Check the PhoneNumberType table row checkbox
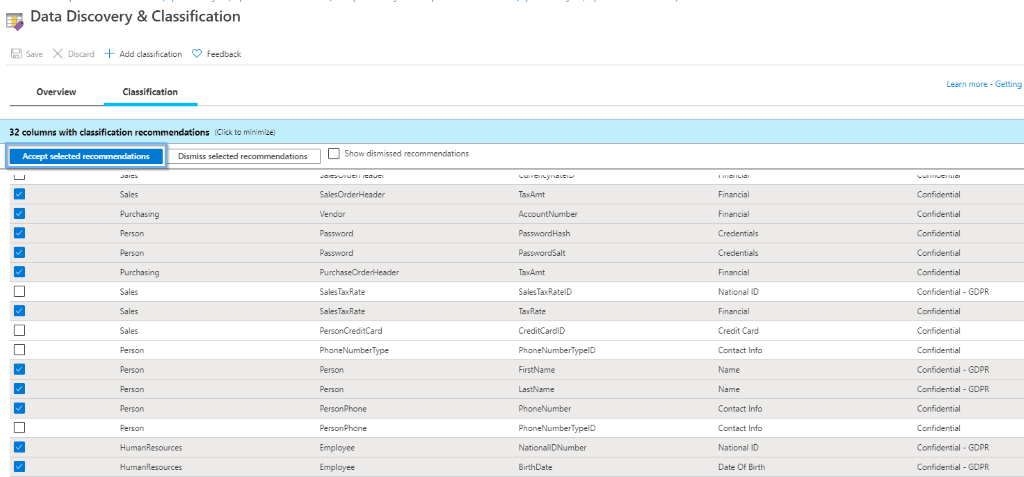Image resolution: width=1024 pixels, height=477 pixels. 20,350
